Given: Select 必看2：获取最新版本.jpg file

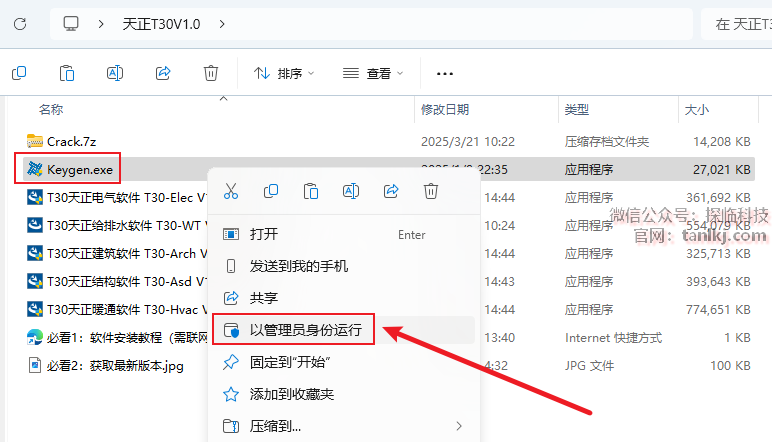Looking at the screenshot, I should [x=115, y=366].
